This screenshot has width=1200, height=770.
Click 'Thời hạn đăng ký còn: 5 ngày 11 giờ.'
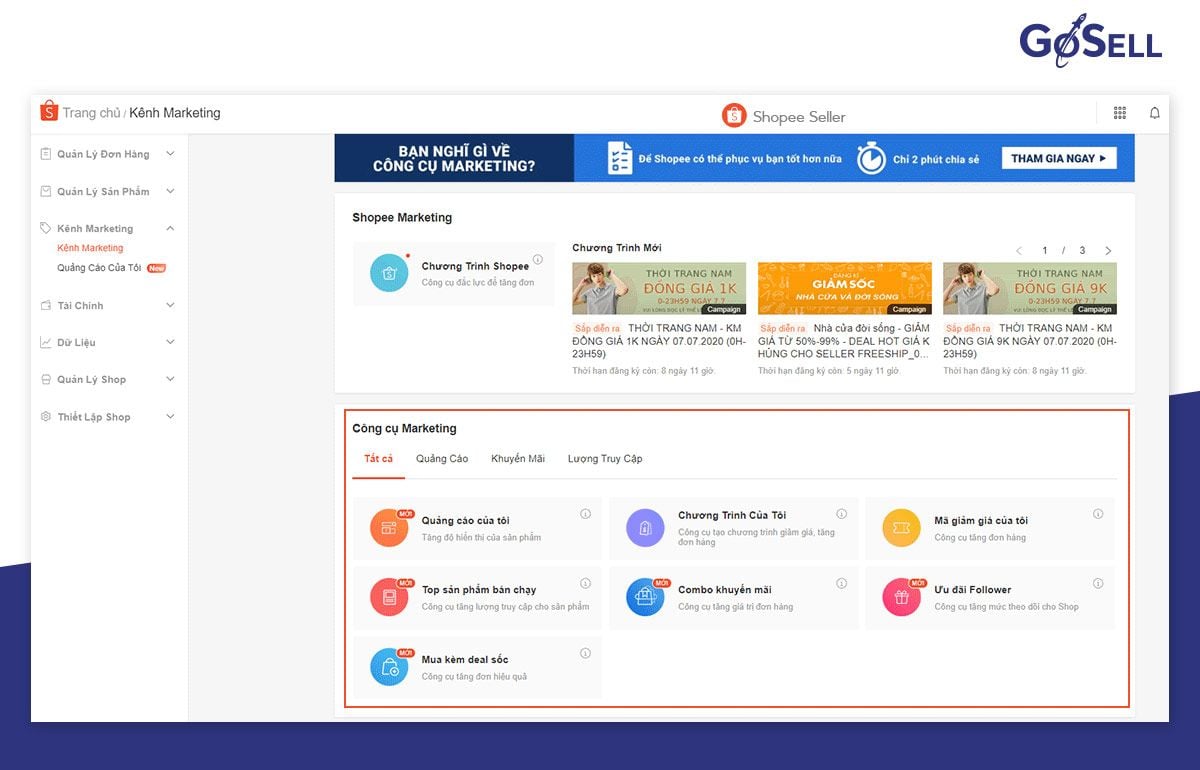(x=829, y=371)
